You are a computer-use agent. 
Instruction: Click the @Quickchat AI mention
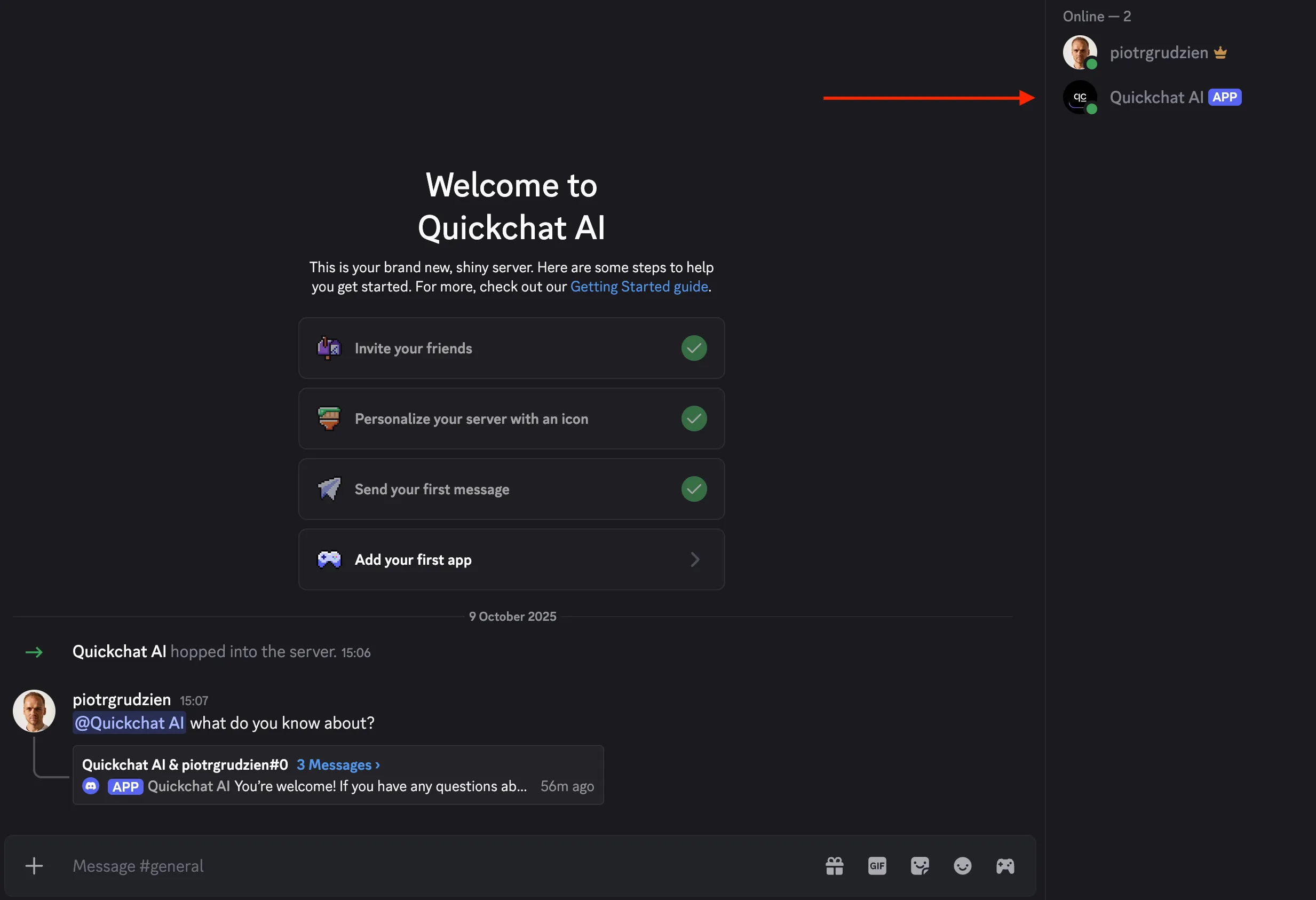coord(129,723)
